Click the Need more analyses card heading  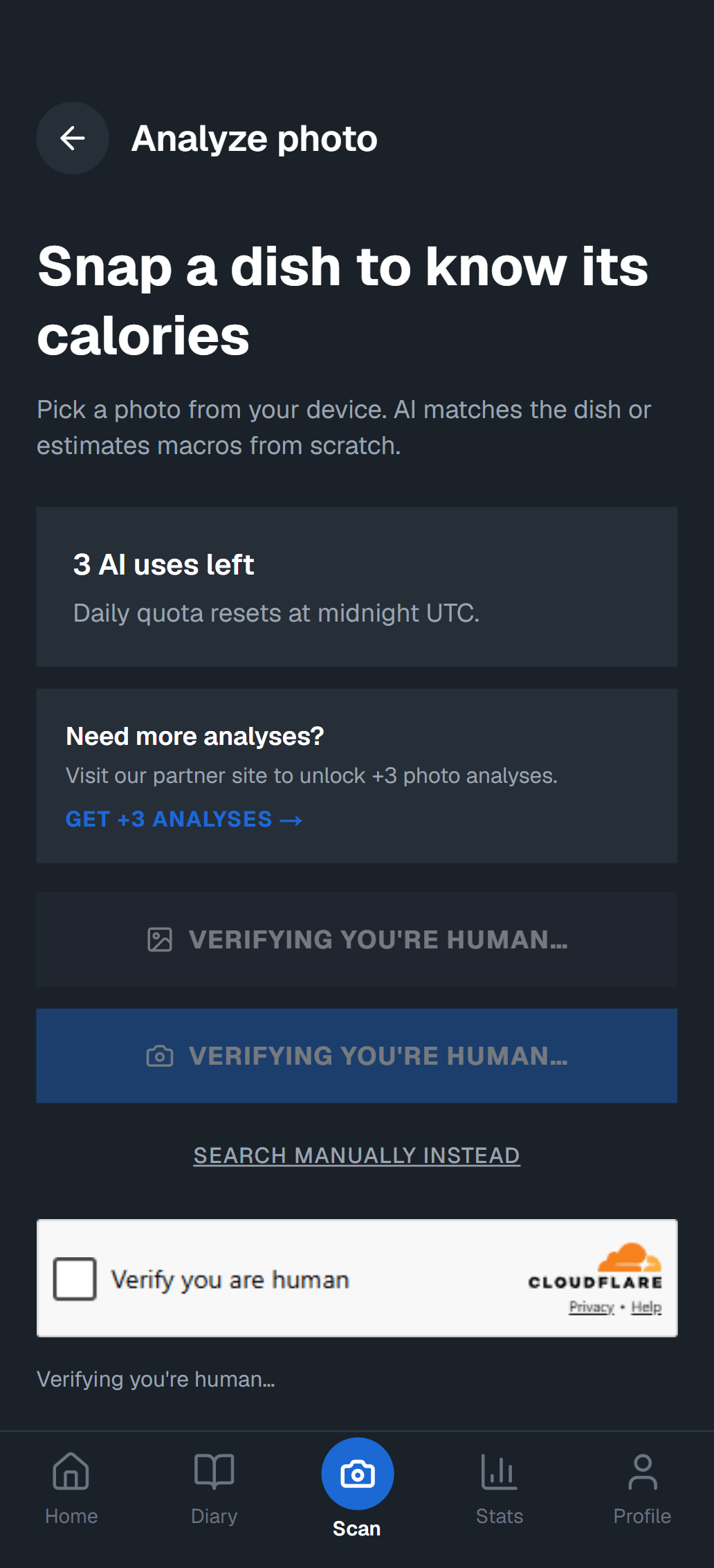(195, 737)
